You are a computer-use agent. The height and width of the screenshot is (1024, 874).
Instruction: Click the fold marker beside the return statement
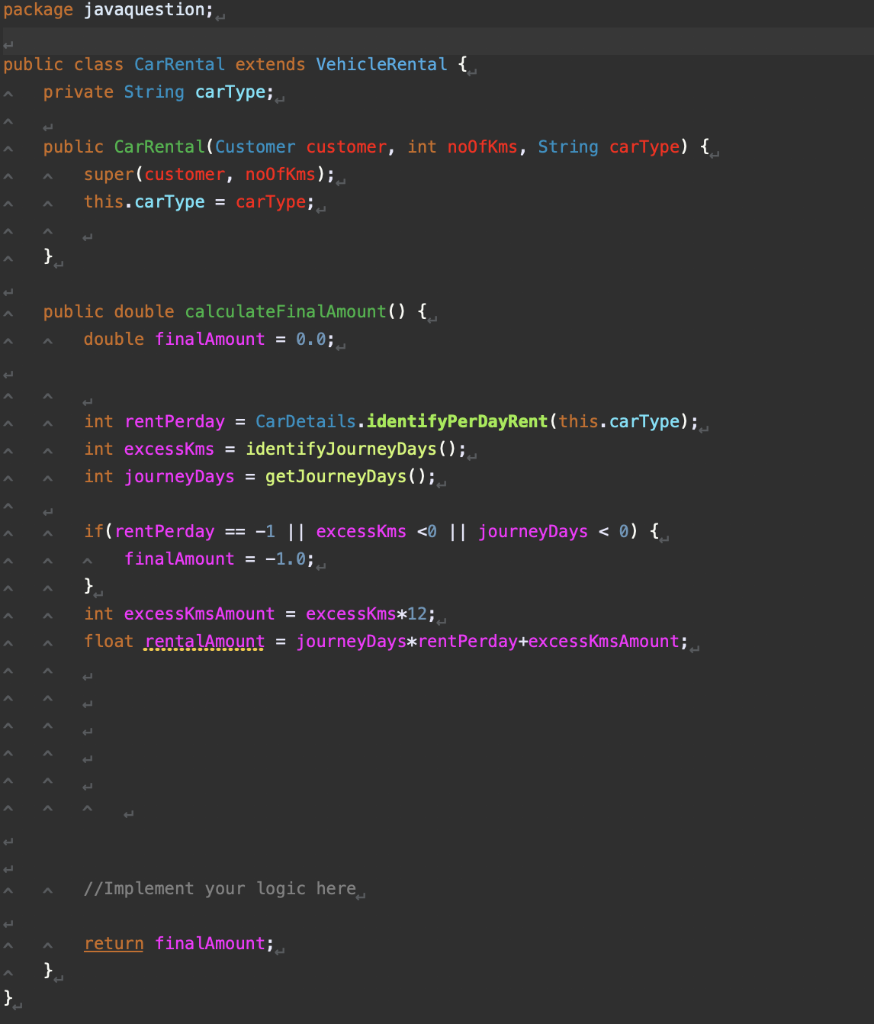(x=47, y=943)
